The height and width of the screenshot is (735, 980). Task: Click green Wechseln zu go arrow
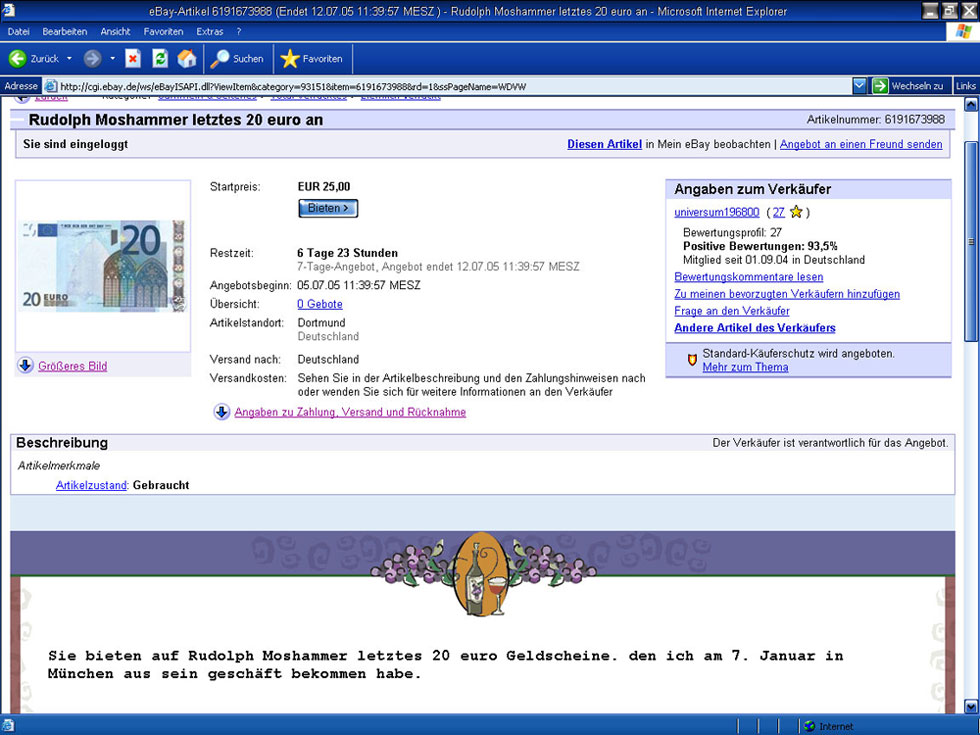pyautogui.click(x=880, y=86)
